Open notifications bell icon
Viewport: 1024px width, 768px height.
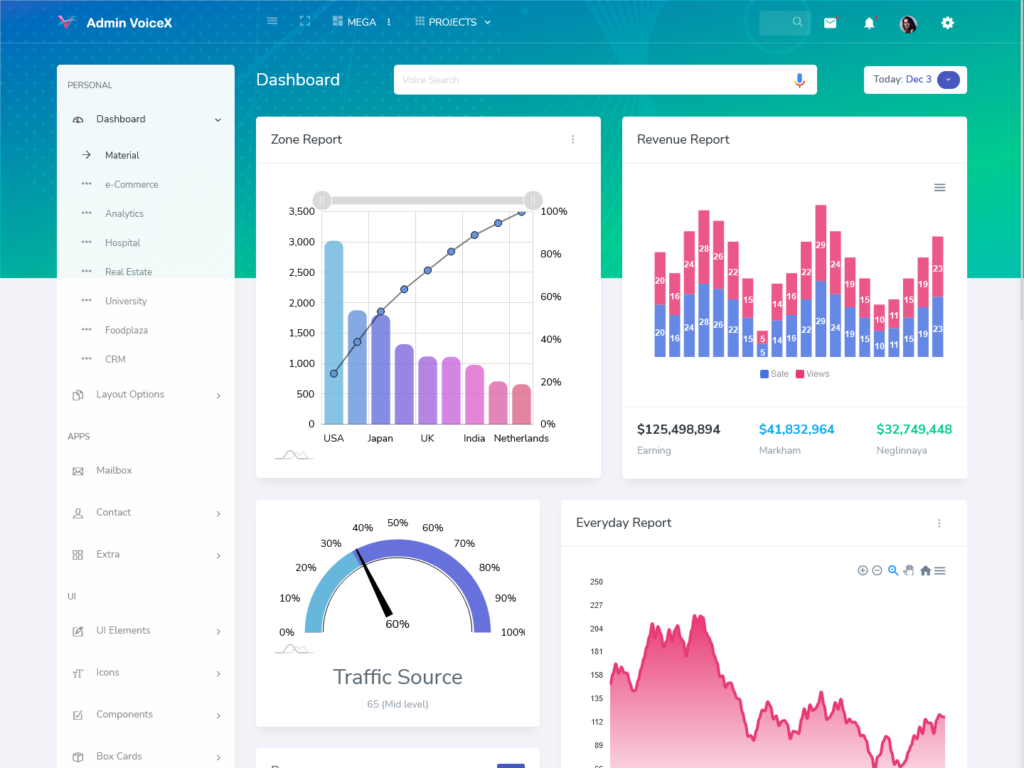coord(869,23)
